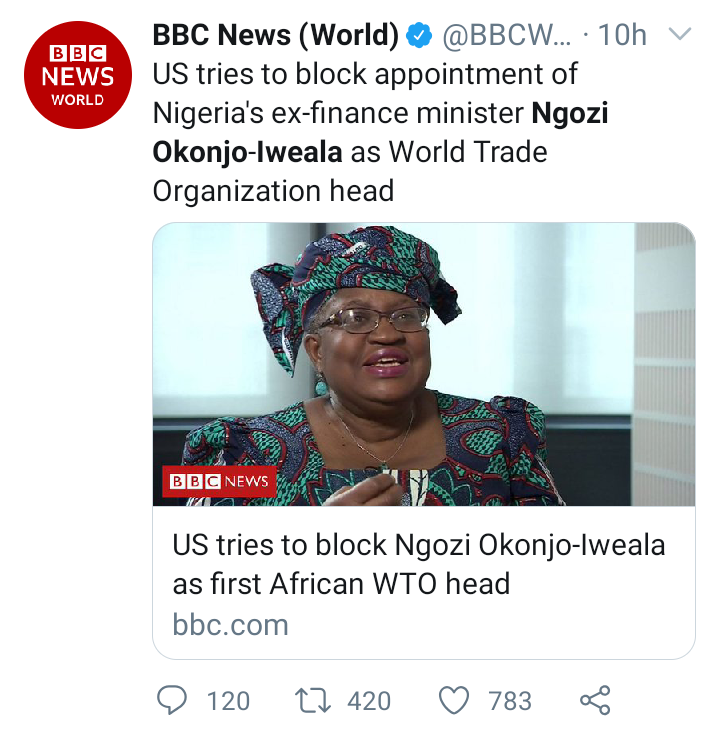The width and height of the screenshot is (720, 730).
Task: Click the bold name Ngozi Okonjo-Iweala in the tweet
Action: click(x=248, y=152)
